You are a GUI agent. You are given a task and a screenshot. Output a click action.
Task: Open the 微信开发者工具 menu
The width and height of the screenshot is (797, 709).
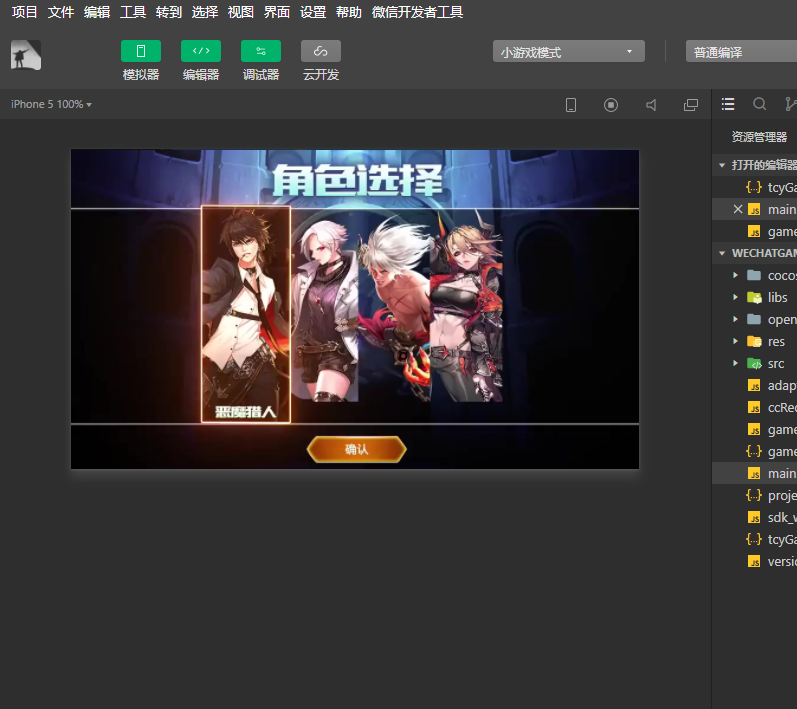coord(417,12)
